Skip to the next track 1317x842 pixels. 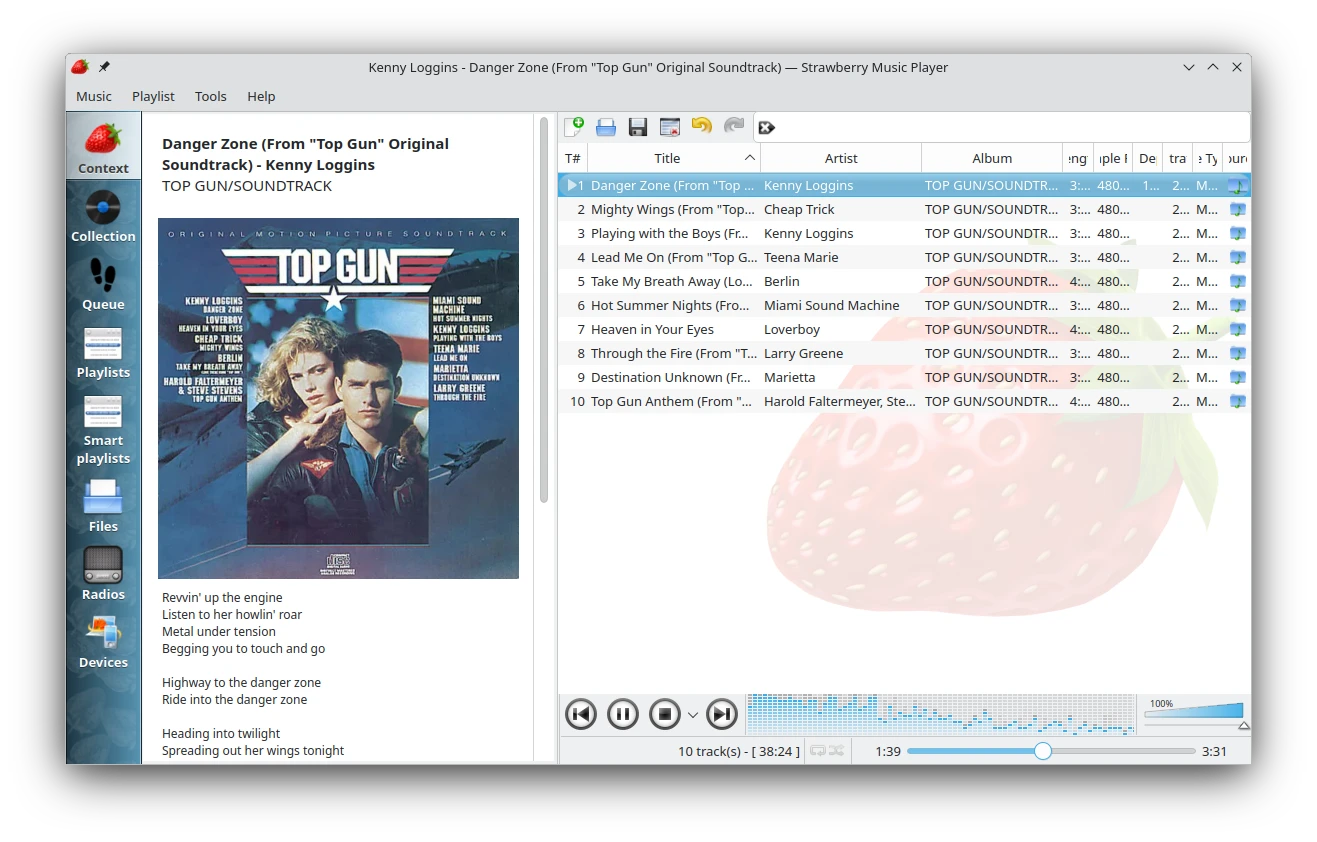722,714
